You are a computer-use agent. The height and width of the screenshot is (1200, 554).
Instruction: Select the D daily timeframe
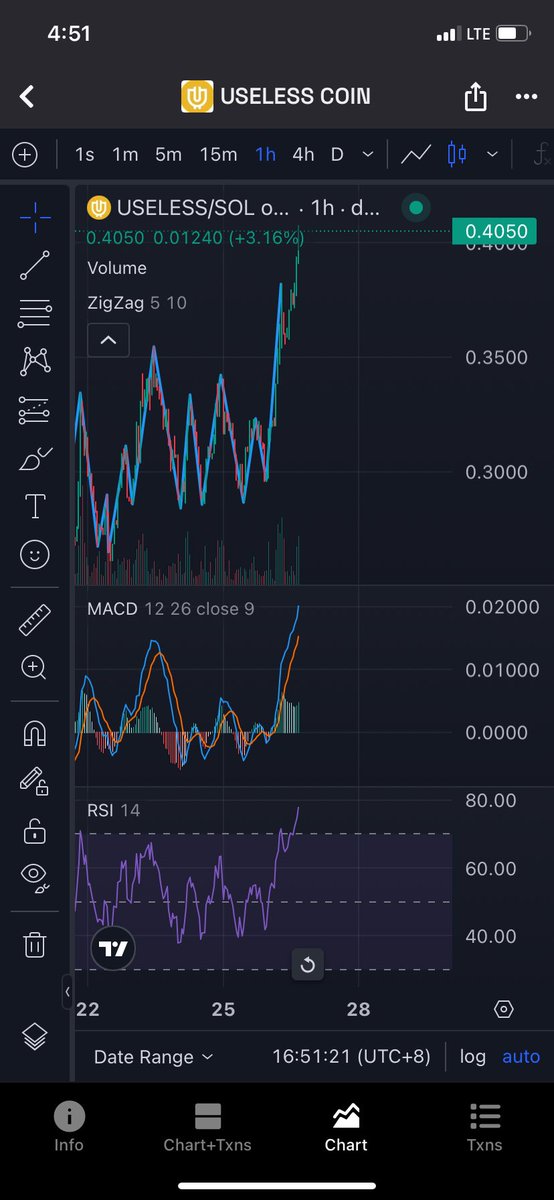337,154
